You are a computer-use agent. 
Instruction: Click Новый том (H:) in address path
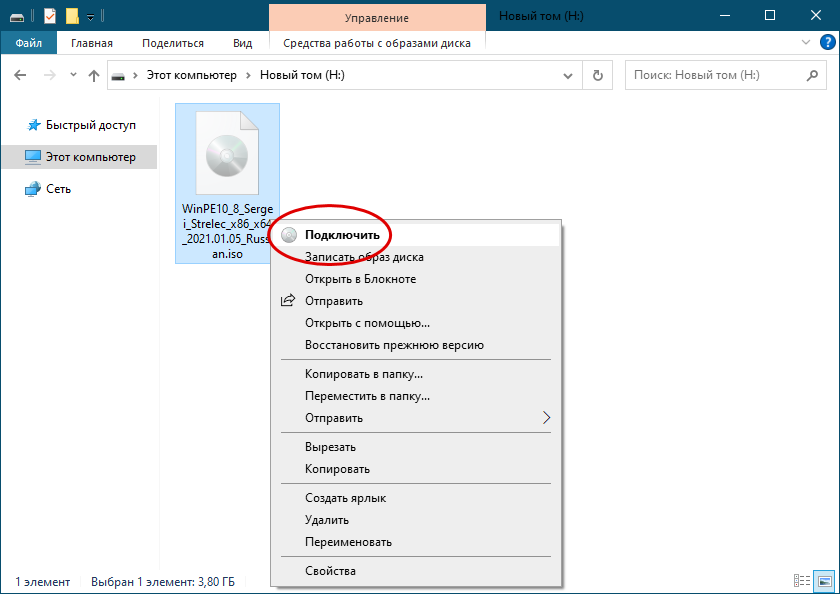pos(302,75)
